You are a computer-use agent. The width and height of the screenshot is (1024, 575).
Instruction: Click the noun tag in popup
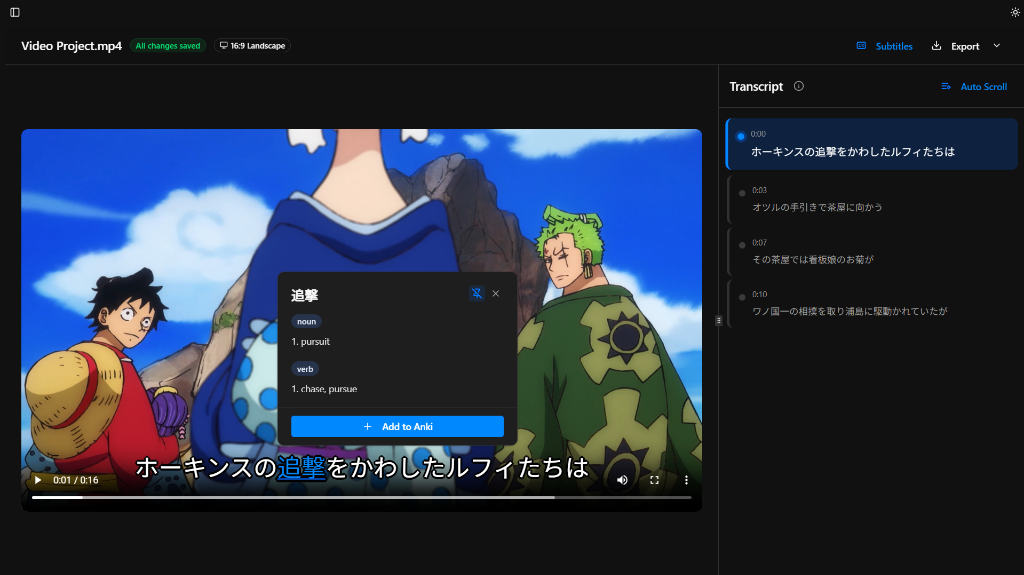point(306,321)
